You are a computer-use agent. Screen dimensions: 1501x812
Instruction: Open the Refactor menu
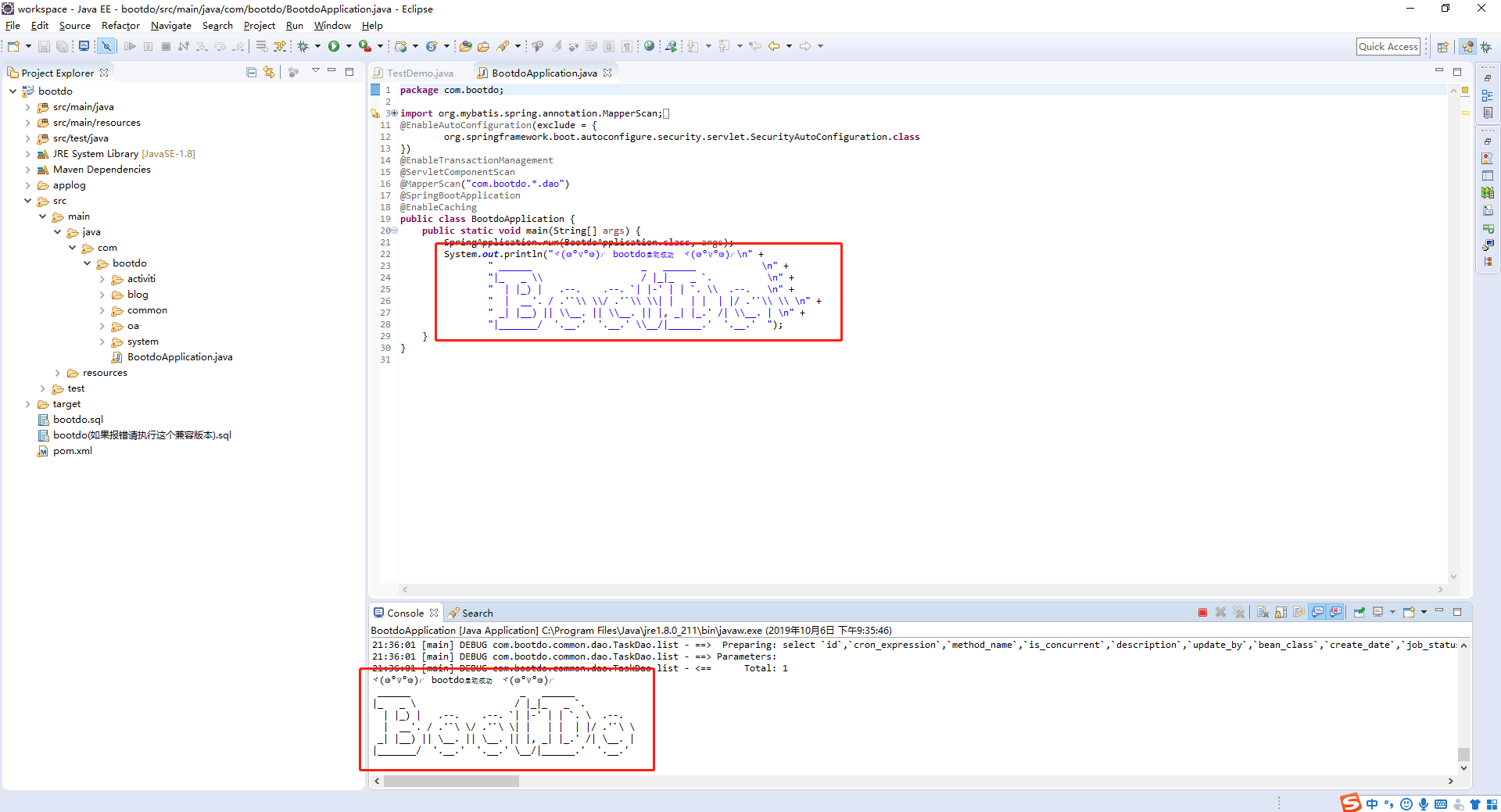coord(120,26)
